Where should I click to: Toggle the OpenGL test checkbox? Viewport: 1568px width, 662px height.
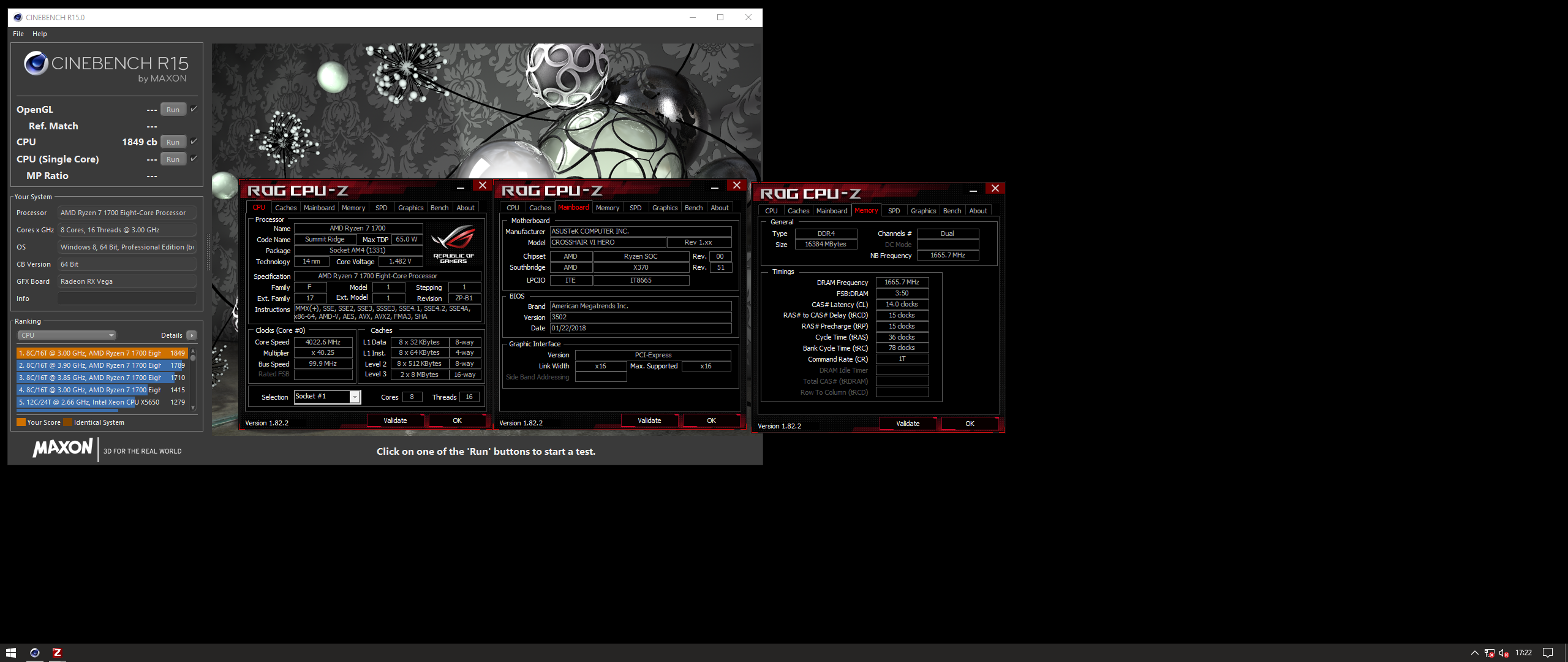(194, 109)
